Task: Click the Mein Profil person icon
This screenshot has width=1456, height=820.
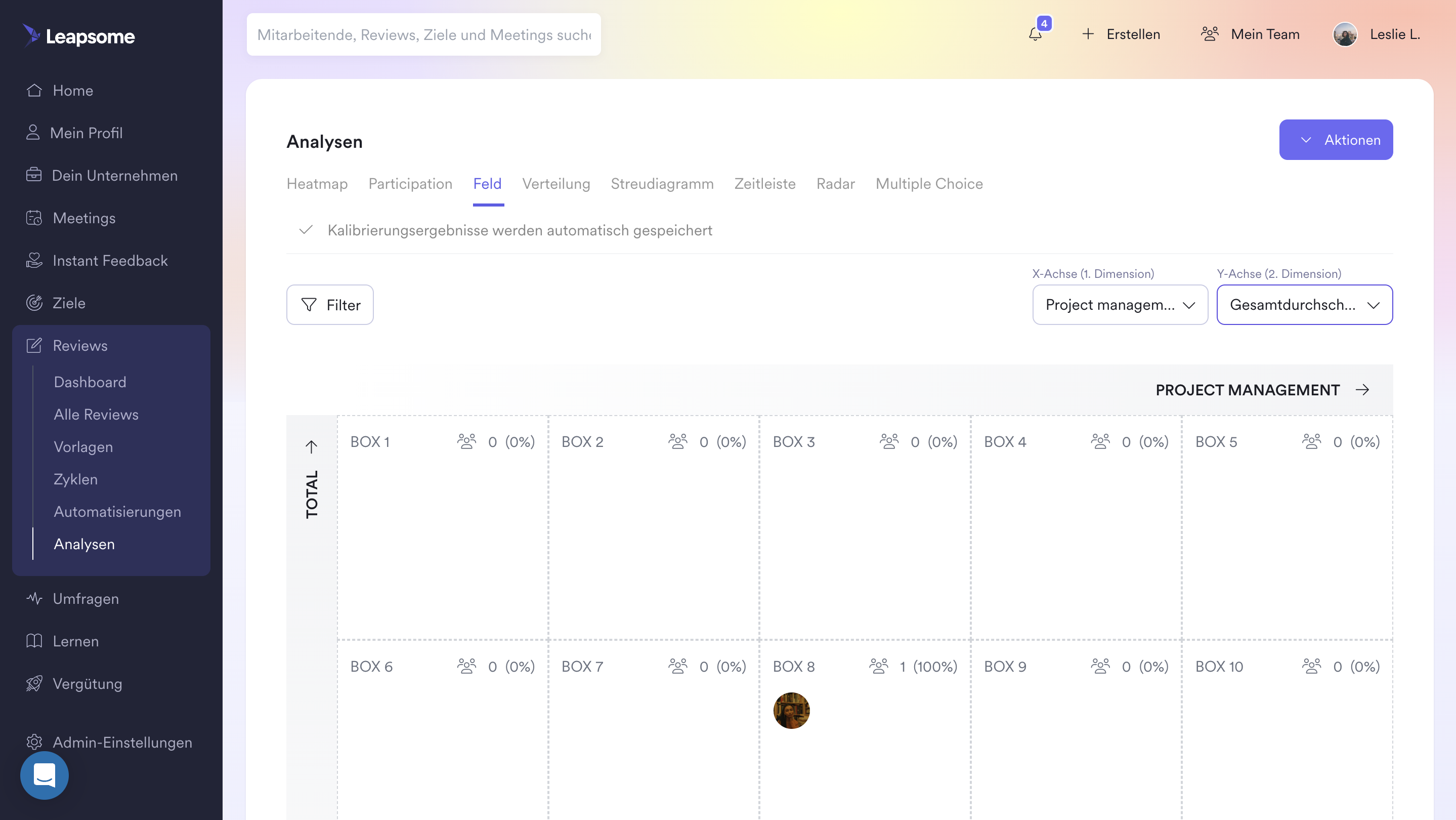Action: [33, 133]
